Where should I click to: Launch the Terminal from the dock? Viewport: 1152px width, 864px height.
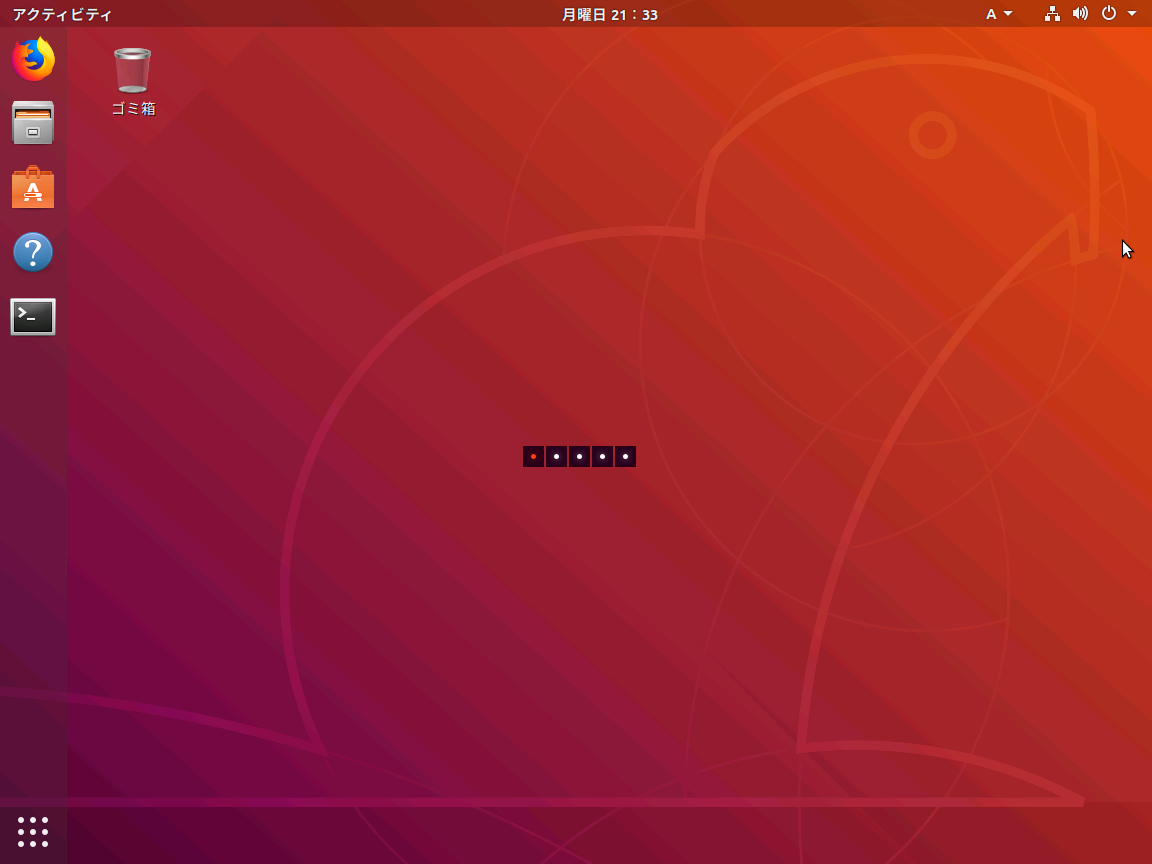click(x=33, y=317)
